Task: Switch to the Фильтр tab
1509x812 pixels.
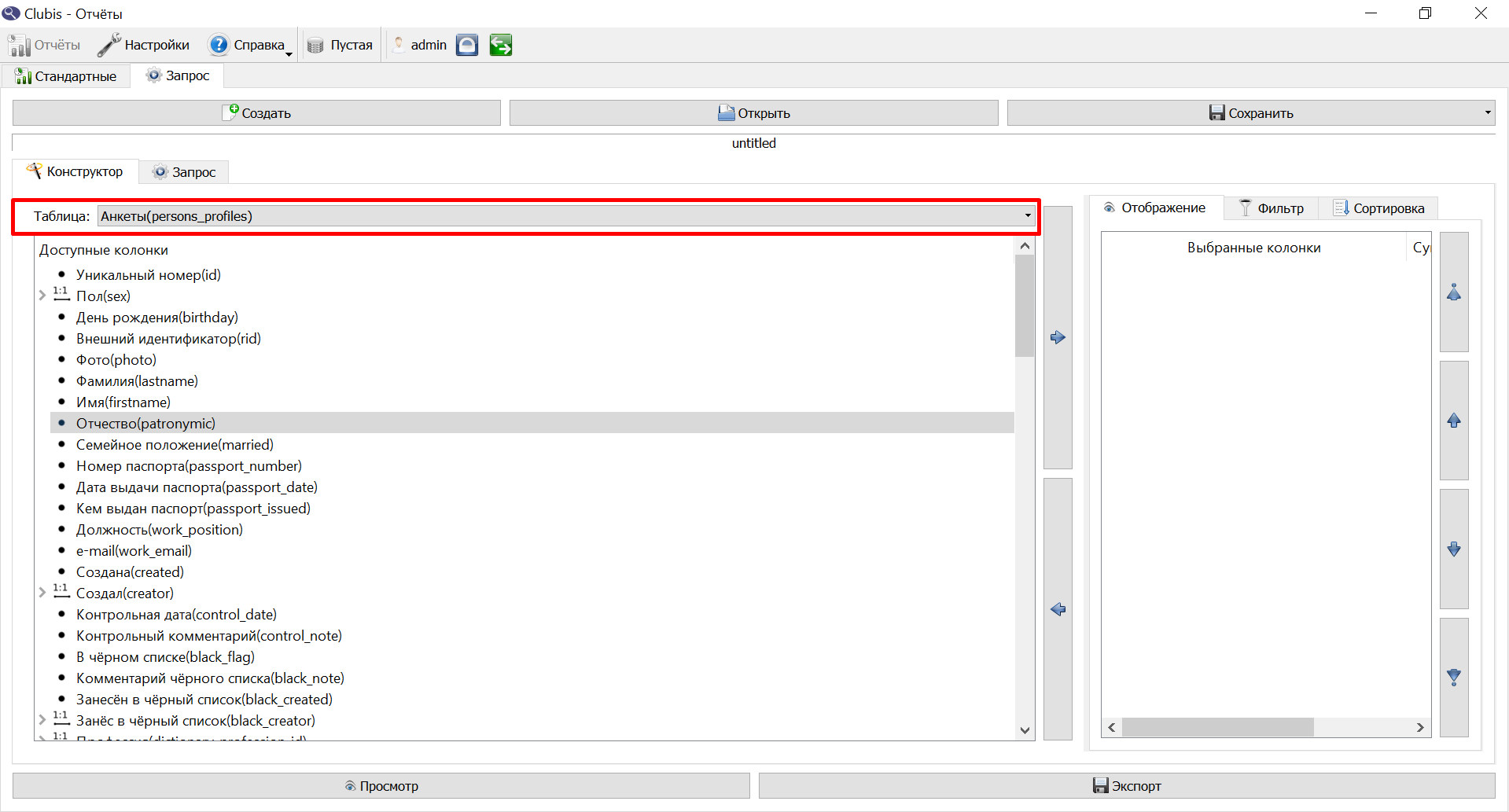Action: point(1271,208)
